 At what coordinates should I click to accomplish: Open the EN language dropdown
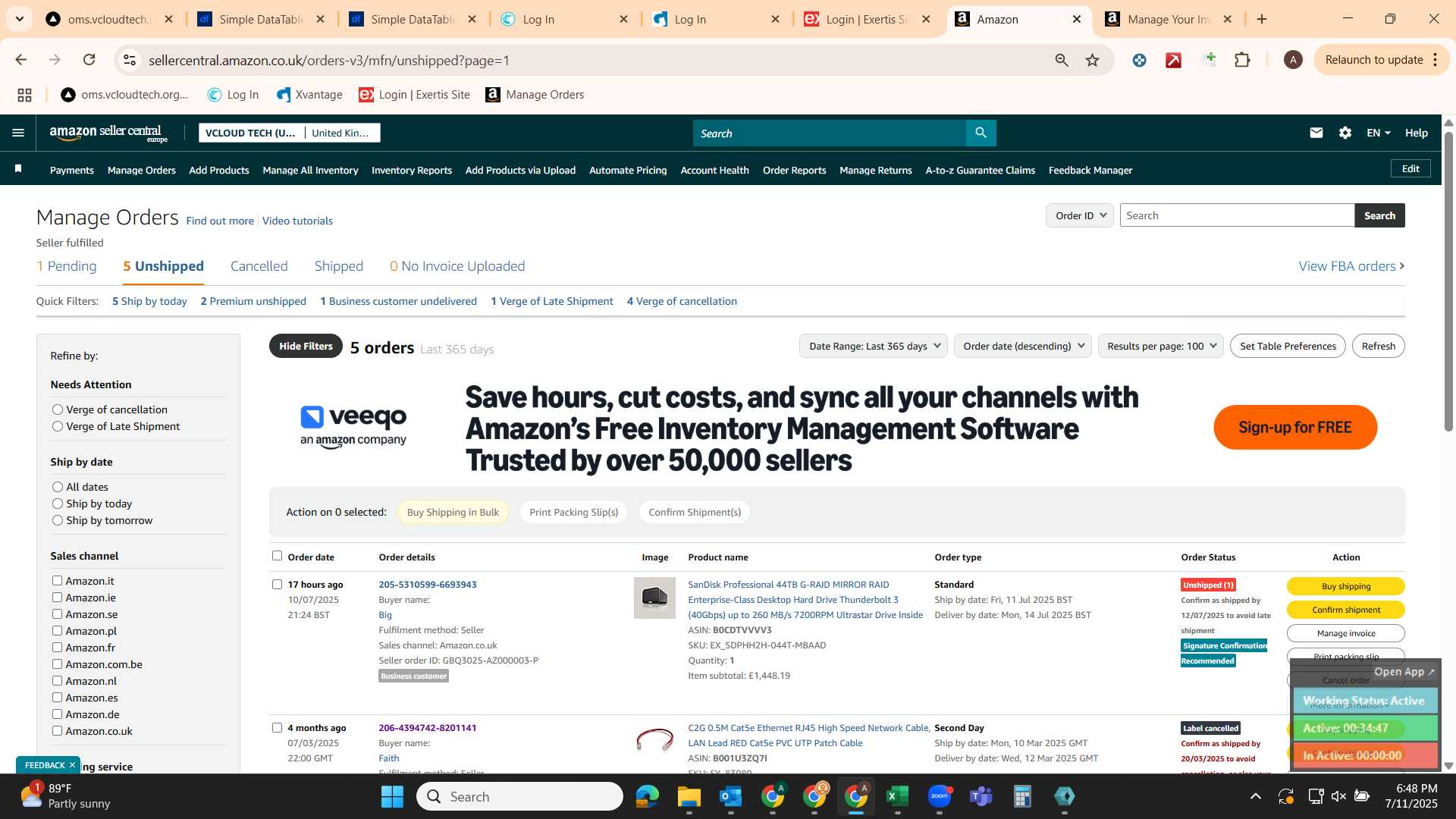[1378, 133]
